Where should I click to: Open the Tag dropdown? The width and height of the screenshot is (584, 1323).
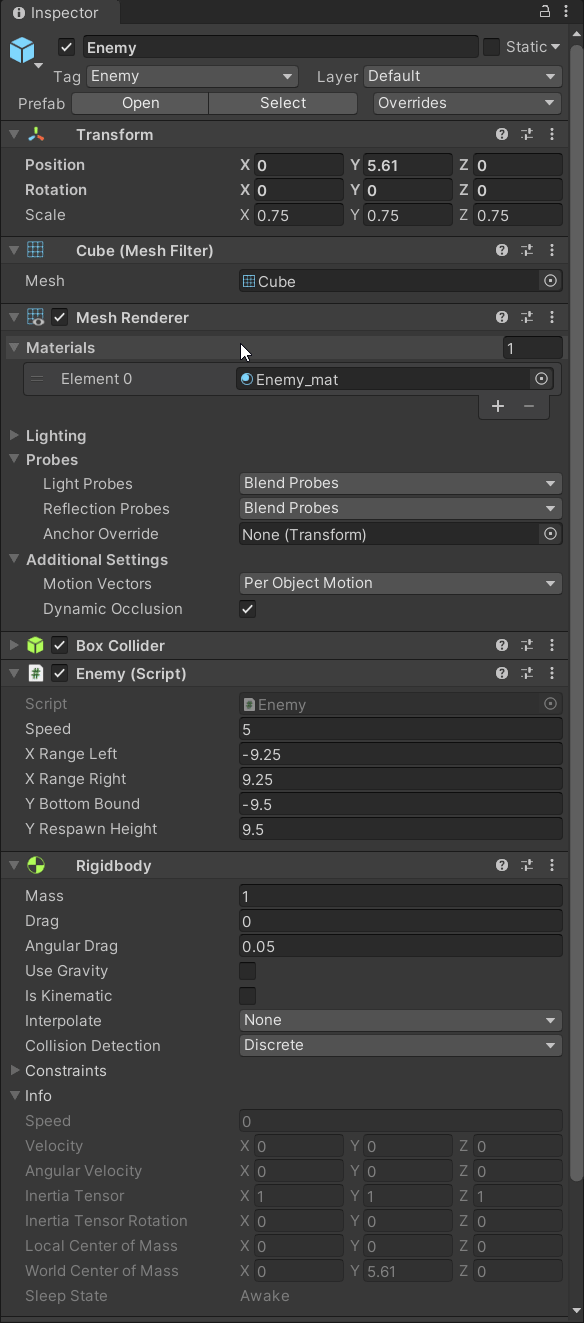193,77
